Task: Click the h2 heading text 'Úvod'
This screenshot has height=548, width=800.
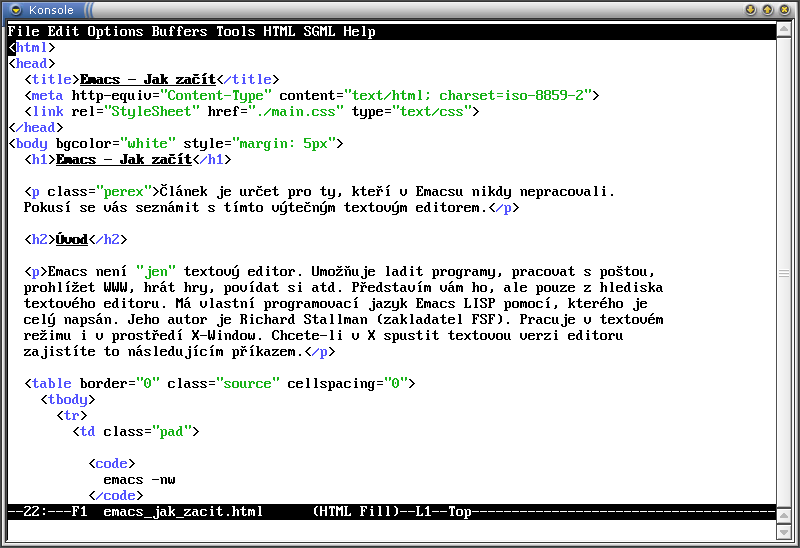Action: click(71, 239)
